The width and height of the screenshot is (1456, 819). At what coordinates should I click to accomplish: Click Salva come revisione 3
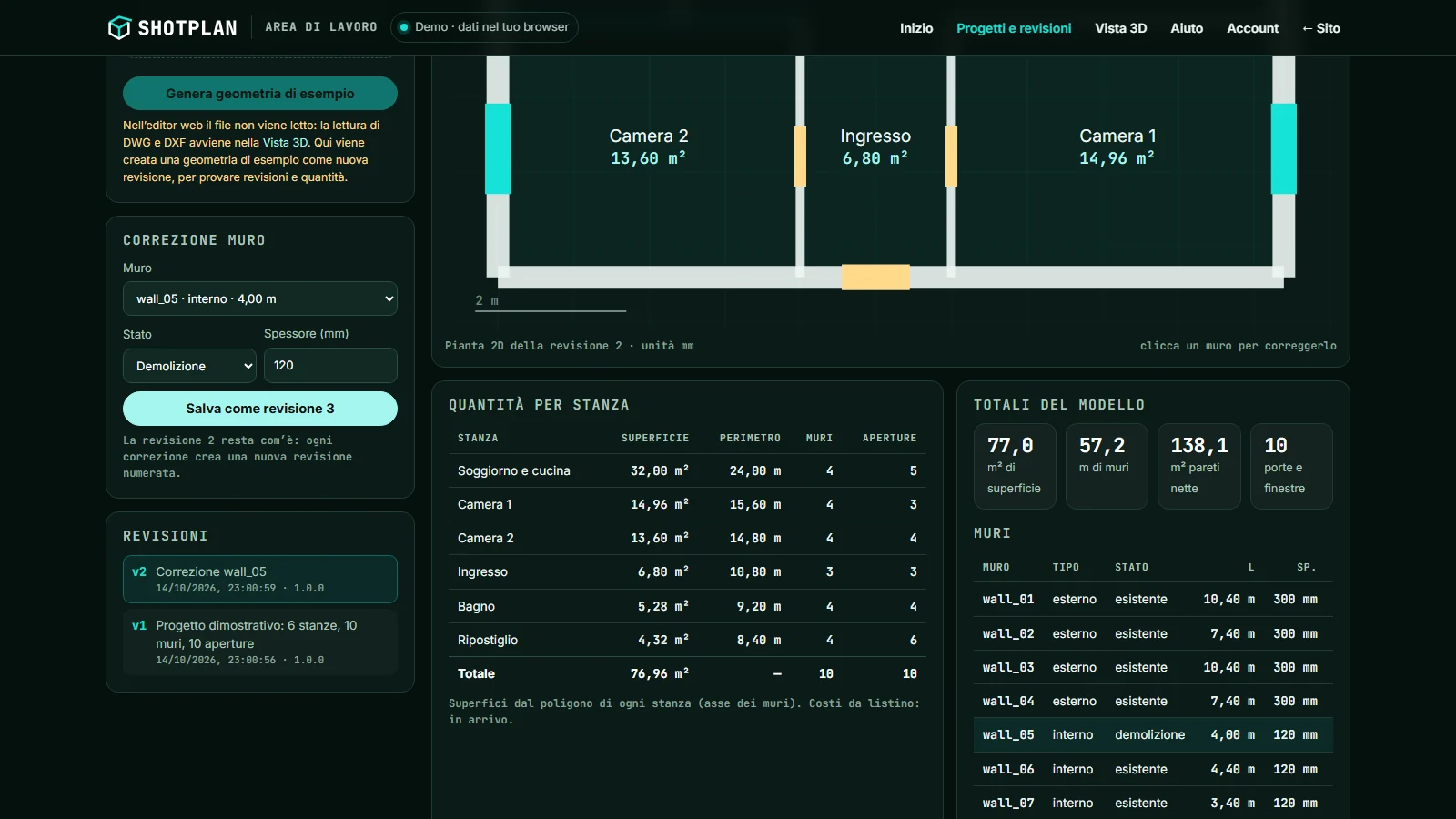(x=260, y=409)
